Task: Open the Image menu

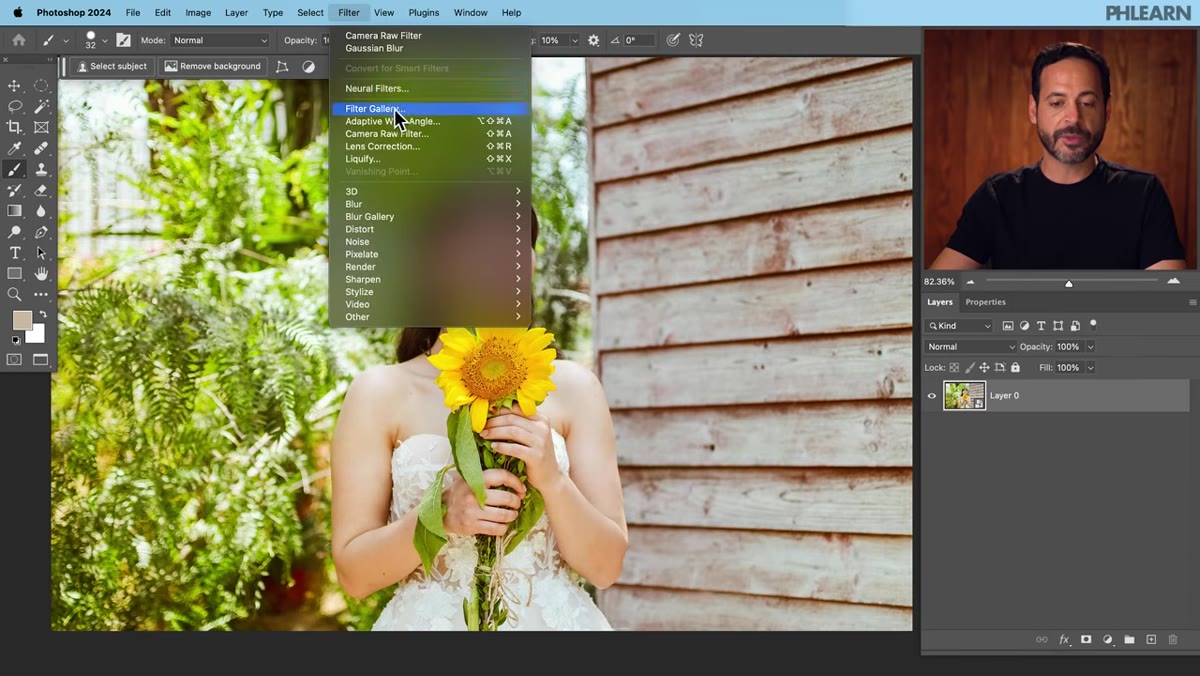Action: coord(198,13)
